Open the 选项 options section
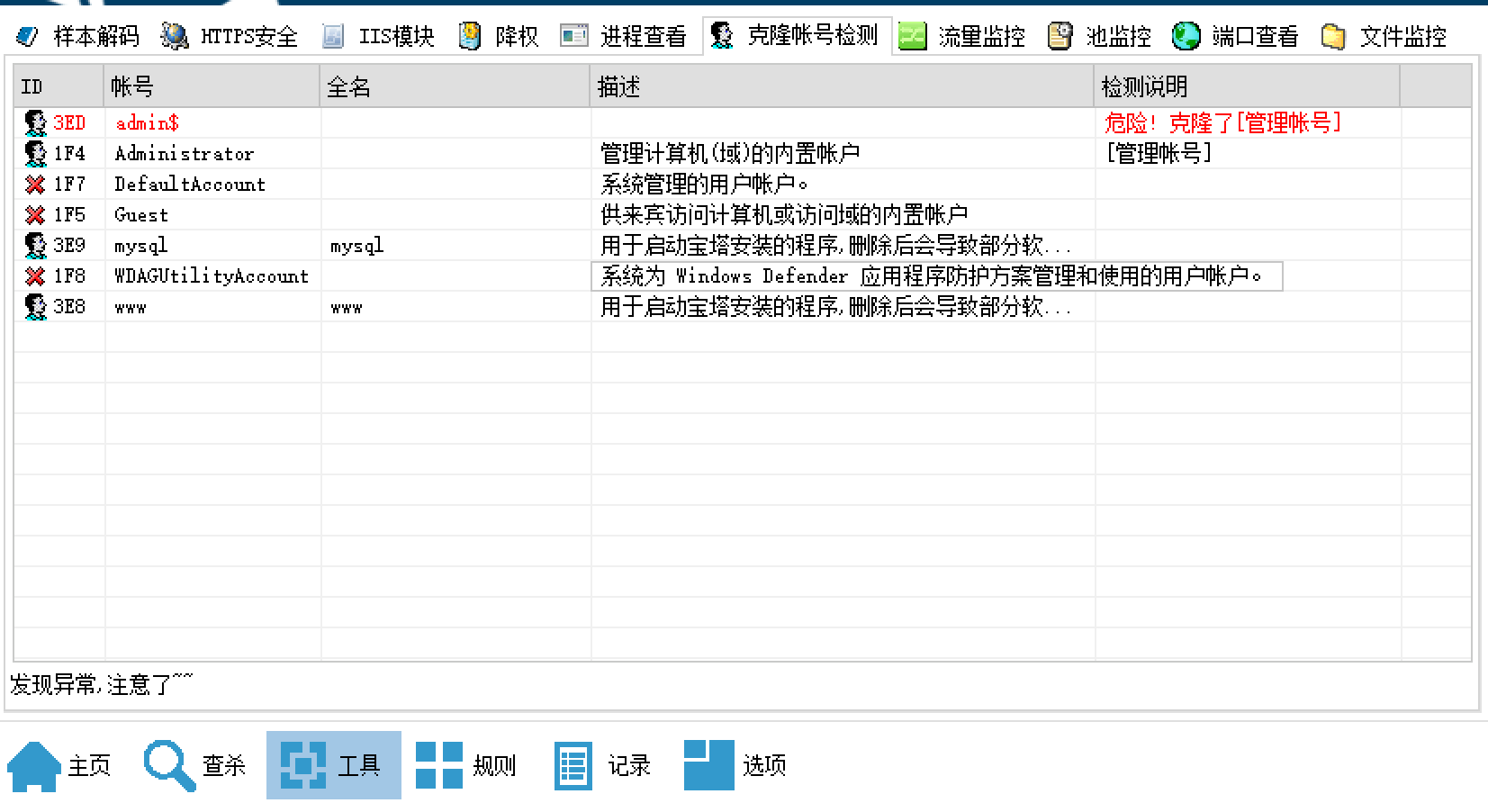 click(736, 765)
